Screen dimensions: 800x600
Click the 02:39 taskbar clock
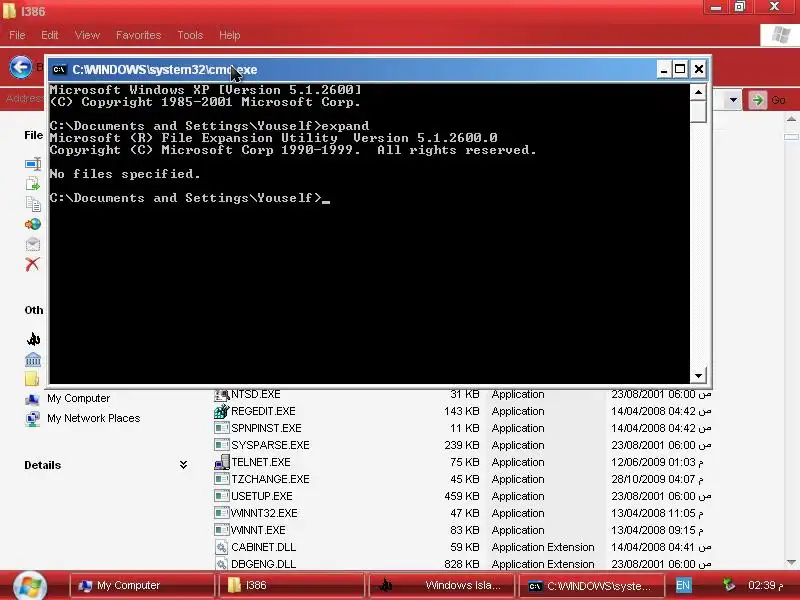tap(765, 585)
